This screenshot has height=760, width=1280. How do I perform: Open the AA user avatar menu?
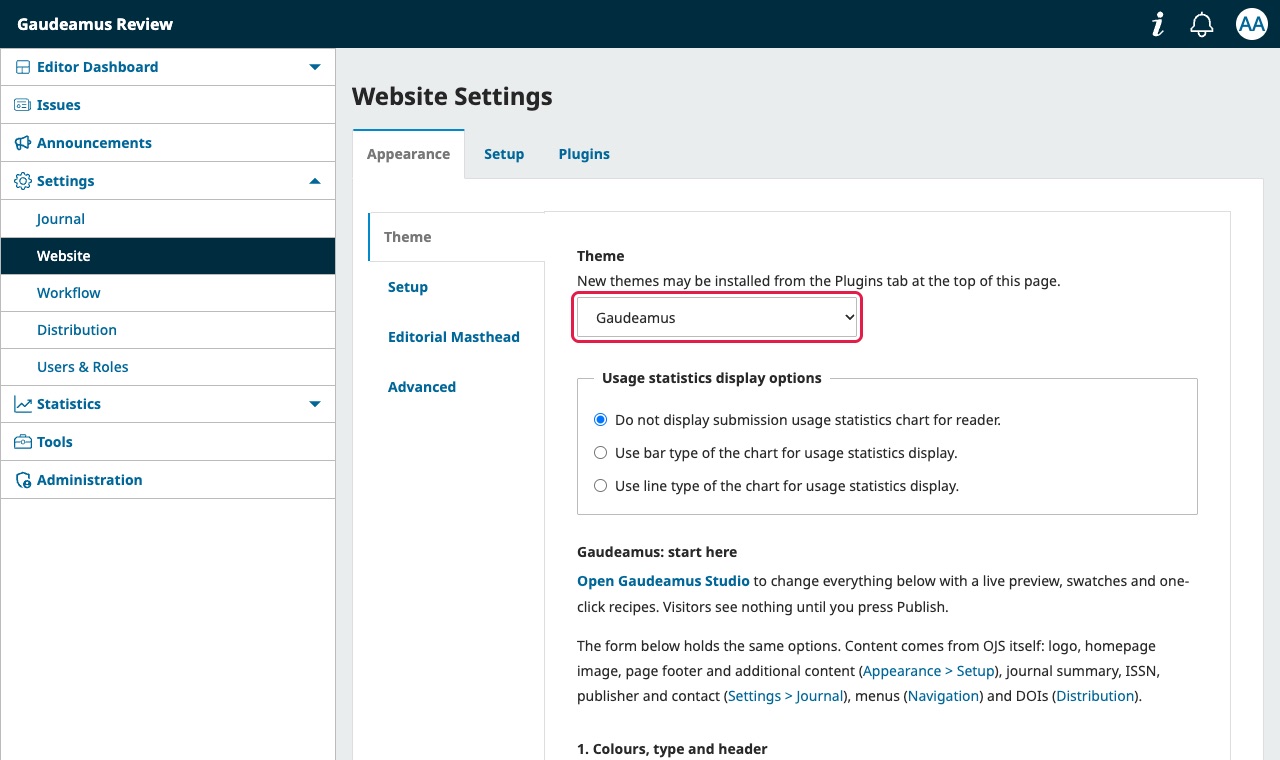click(x=1251, y=24)
